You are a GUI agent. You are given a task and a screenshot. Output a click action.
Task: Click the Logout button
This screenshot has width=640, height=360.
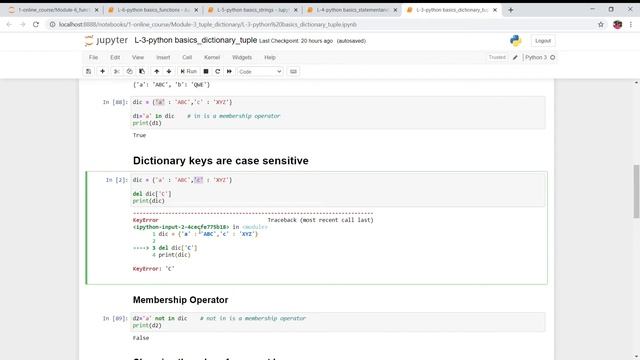point(543,41)
